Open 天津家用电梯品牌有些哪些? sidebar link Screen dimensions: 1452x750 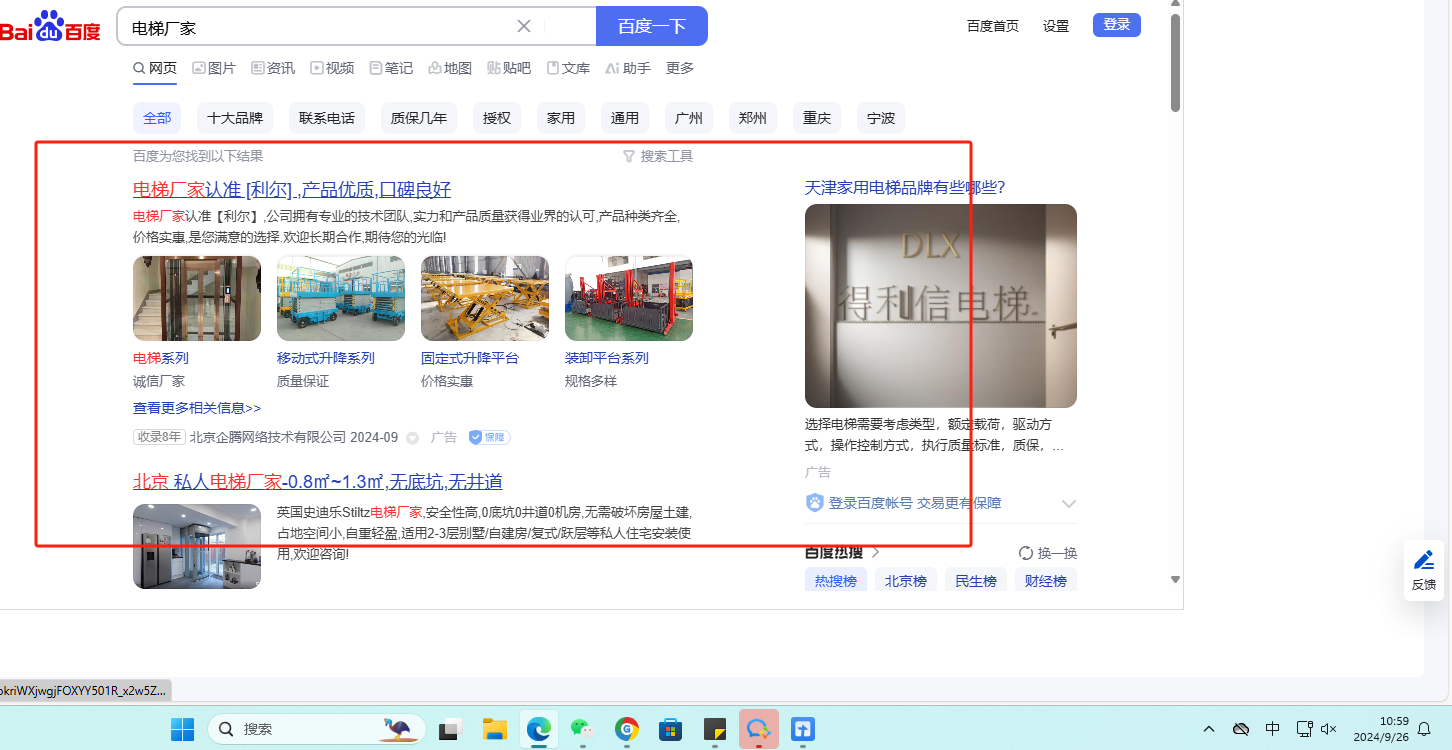905,187
